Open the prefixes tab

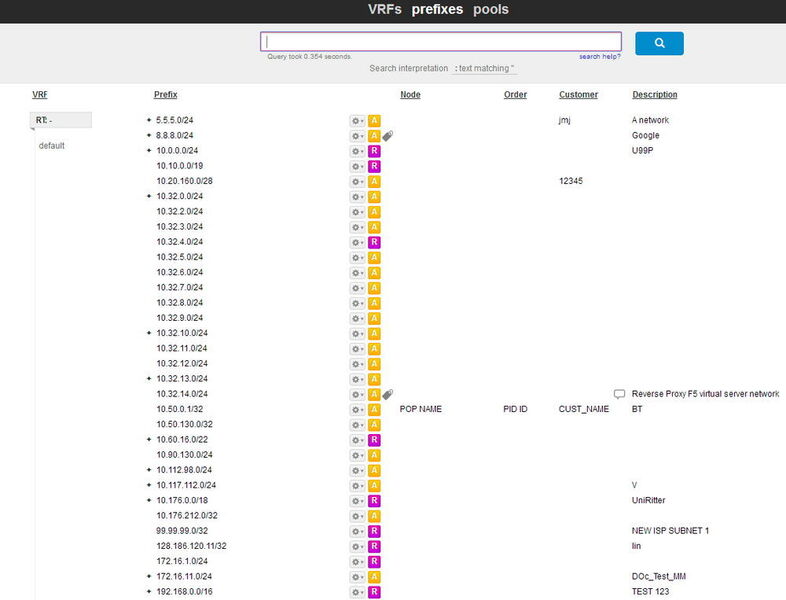437,10
